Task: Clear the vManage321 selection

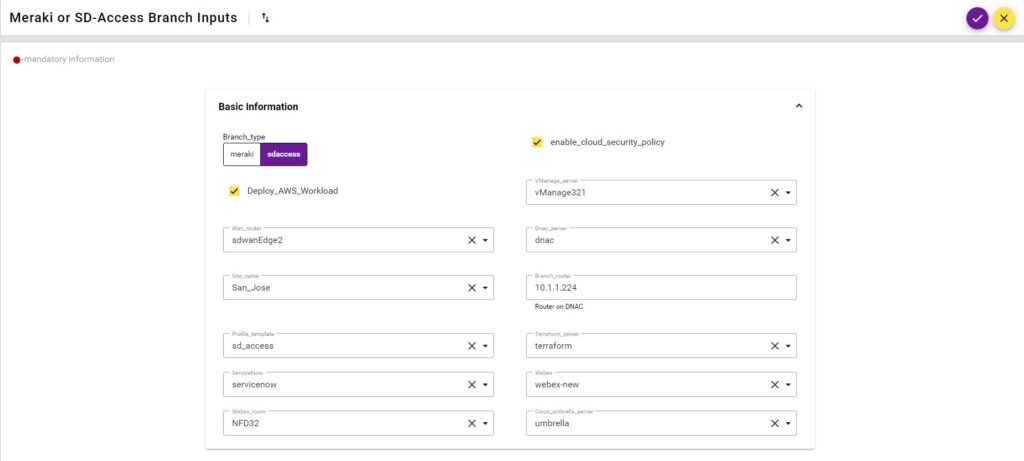Action: pyautogui.click(x=775, y=193)
